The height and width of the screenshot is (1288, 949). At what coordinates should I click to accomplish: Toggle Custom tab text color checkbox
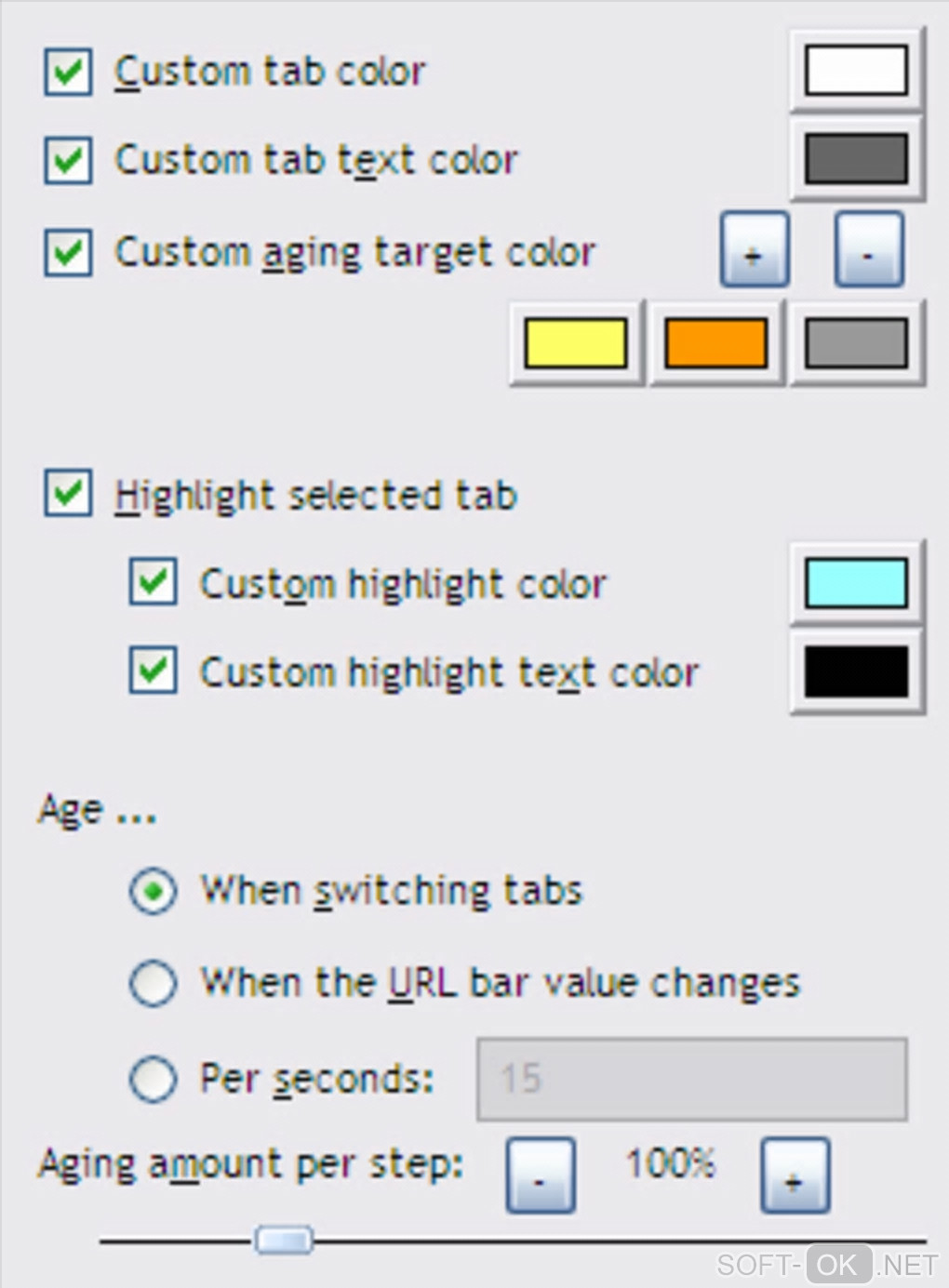68,160
